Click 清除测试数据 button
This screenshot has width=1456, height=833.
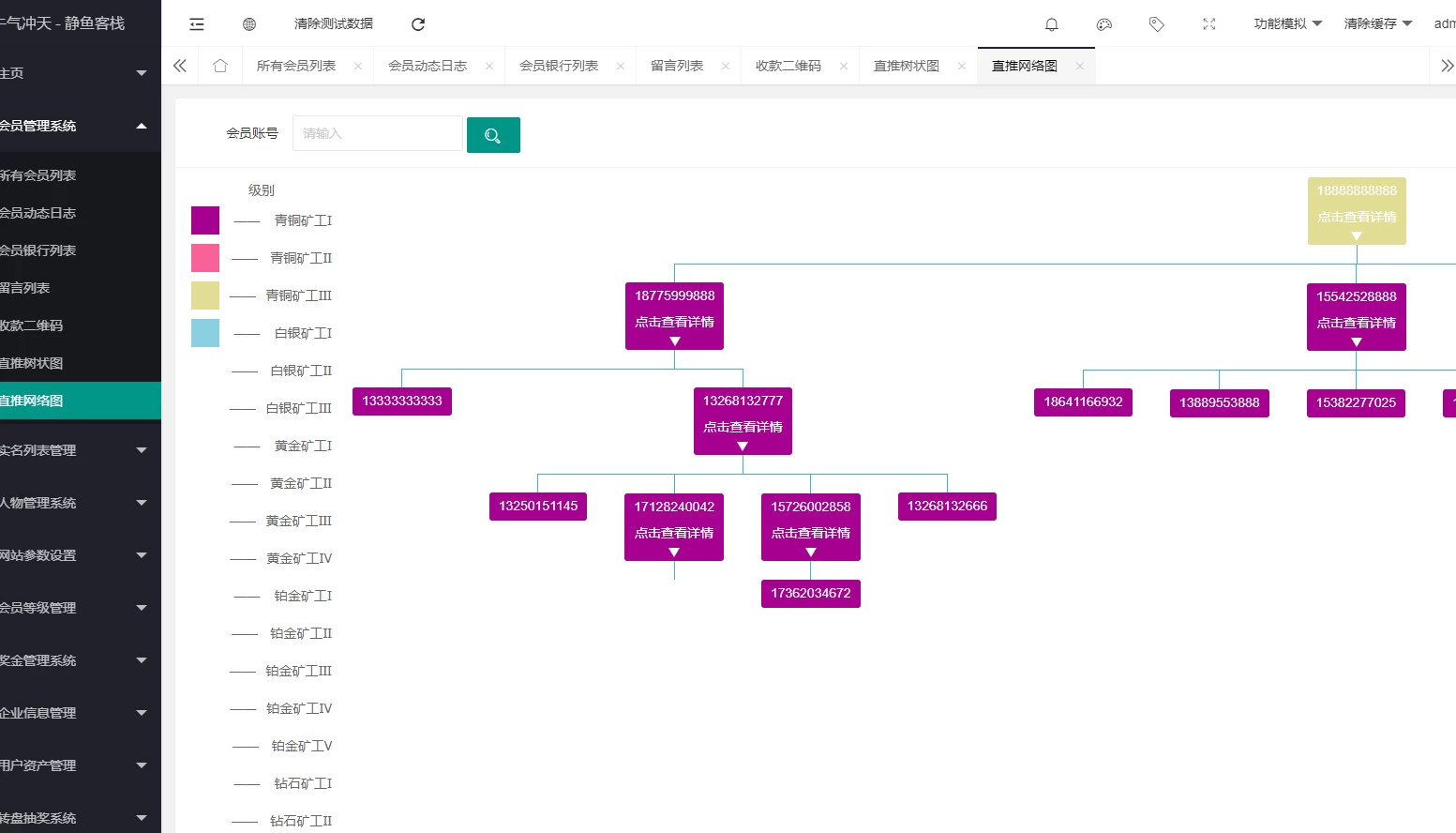coord(334,23)
